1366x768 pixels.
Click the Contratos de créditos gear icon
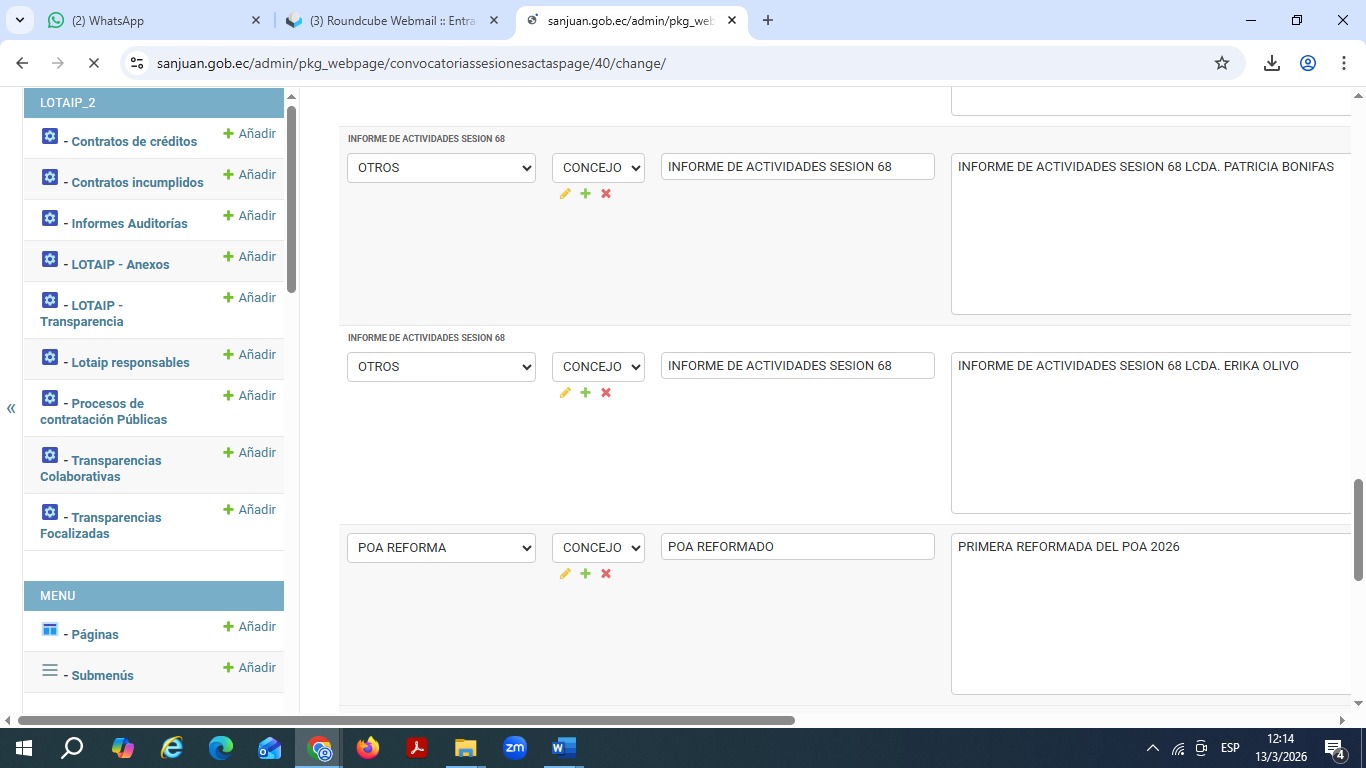pyautogui.click(x=50, y=136)
